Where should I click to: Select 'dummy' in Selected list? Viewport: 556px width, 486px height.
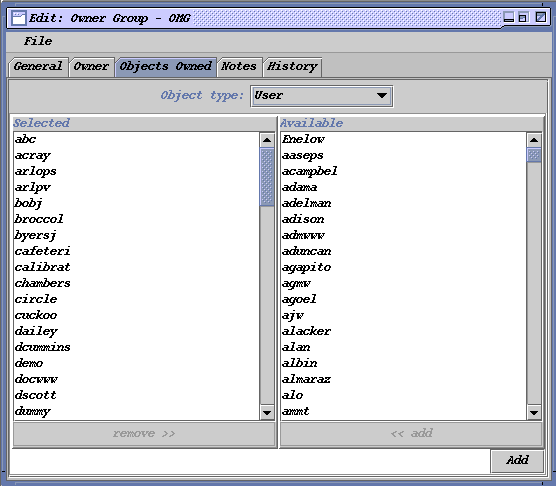click(137, 411)
